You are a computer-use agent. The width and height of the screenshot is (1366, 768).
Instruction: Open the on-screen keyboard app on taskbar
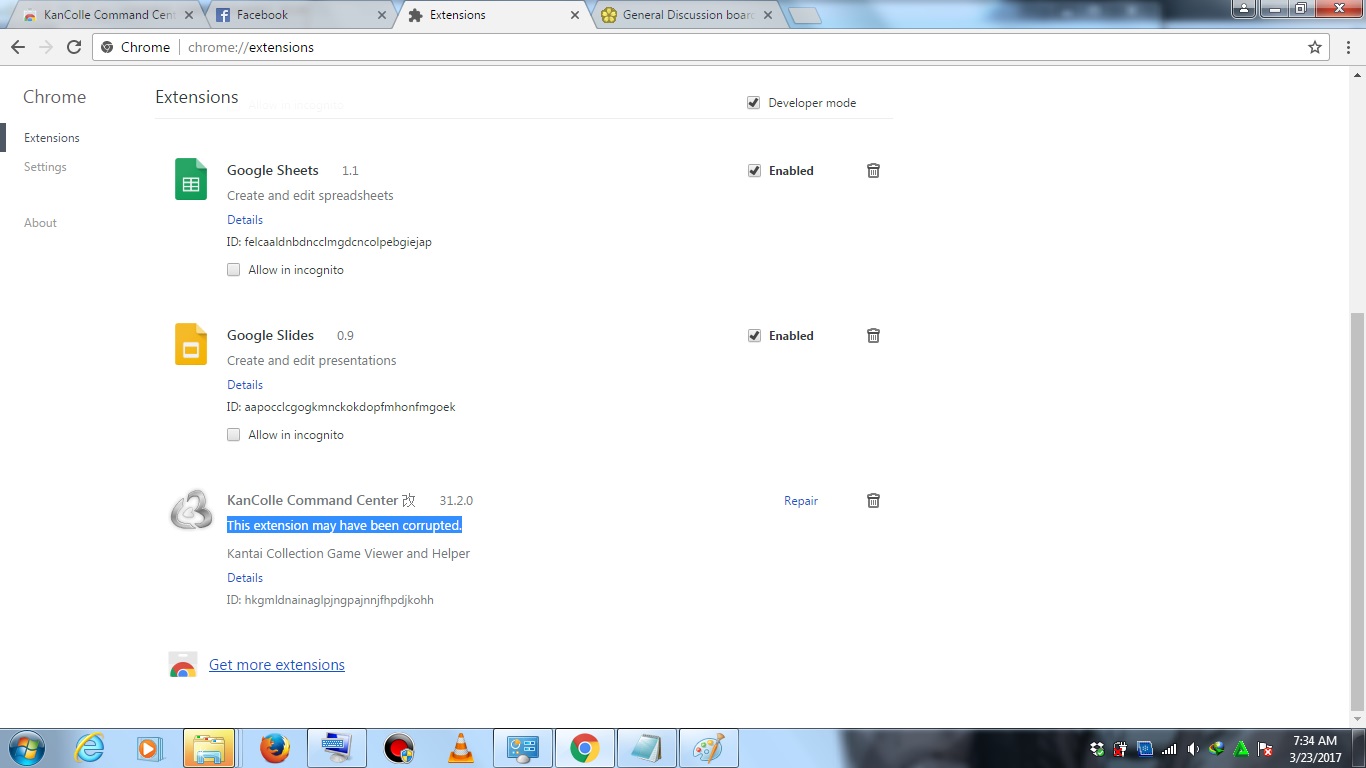[x=336, y=748]
